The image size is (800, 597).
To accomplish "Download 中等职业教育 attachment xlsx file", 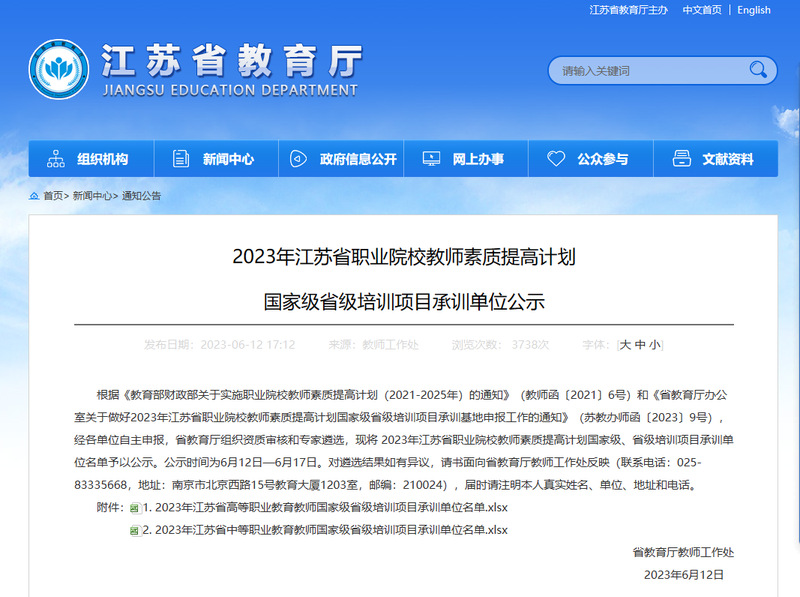I will (325, 529).
